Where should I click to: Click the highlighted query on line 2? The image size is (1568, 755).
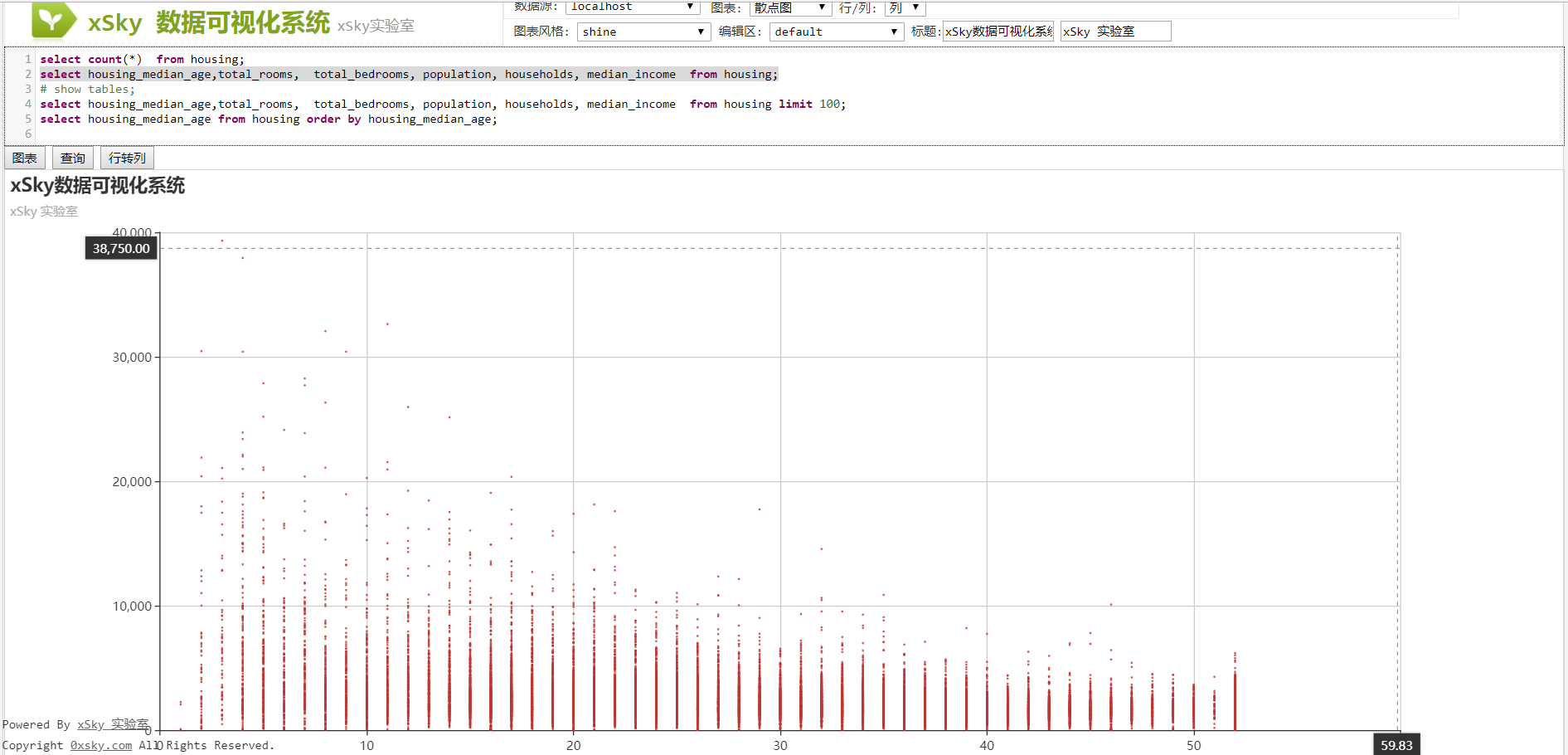point(409,74)
